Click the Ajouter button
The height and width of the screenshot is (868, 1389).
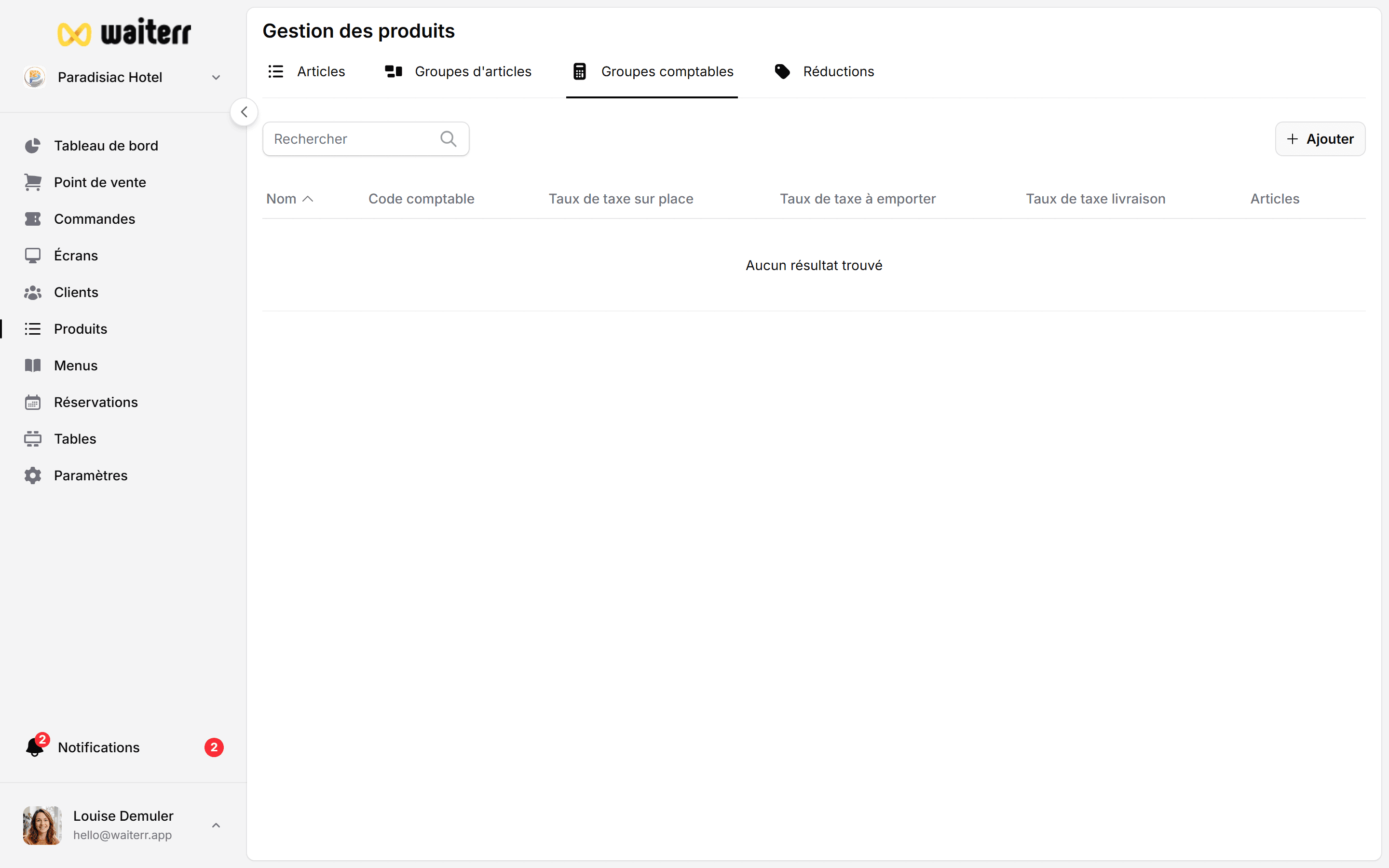(1320, 139)
